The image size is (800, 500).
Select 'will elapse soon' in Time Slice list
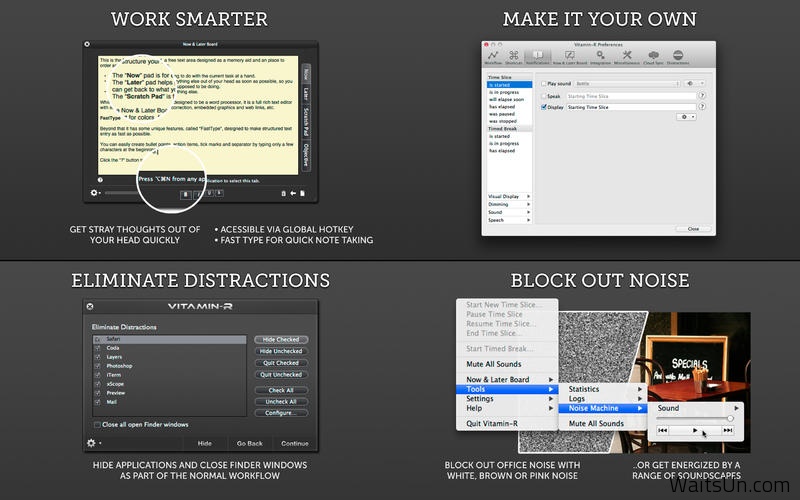coord(506,100)
